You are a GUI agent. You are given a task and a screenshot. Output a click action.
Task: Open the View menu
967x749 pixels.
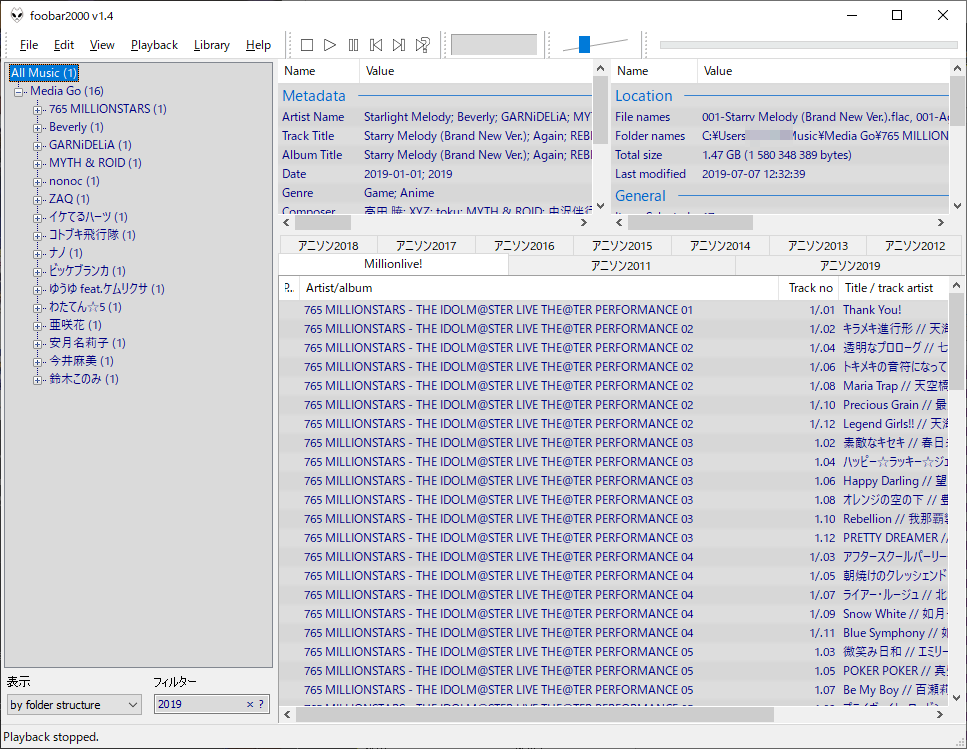(x=102, y=45)
